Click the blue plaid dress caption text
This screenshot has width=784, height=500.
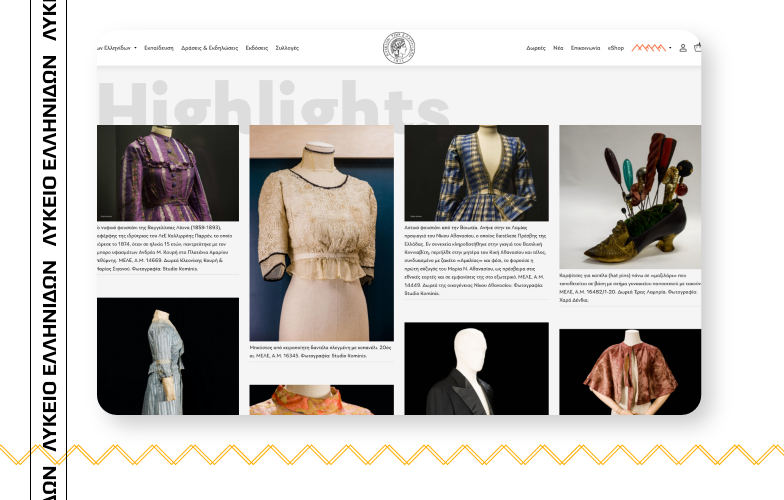(x=475, y=260)
